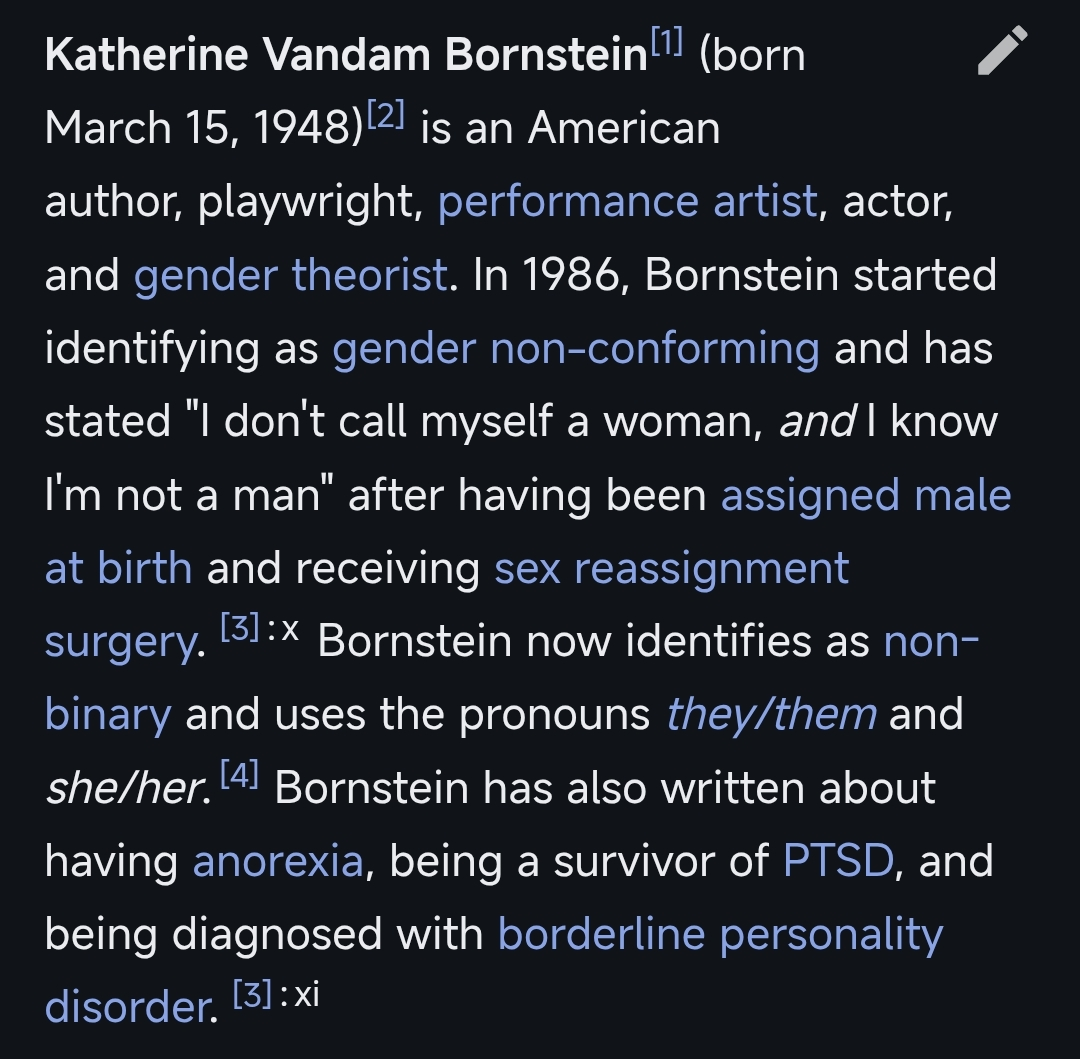The height and width of the screenshot is (1059, 1080).
Task: Open the PTSD link
Action: pos(838,861)
